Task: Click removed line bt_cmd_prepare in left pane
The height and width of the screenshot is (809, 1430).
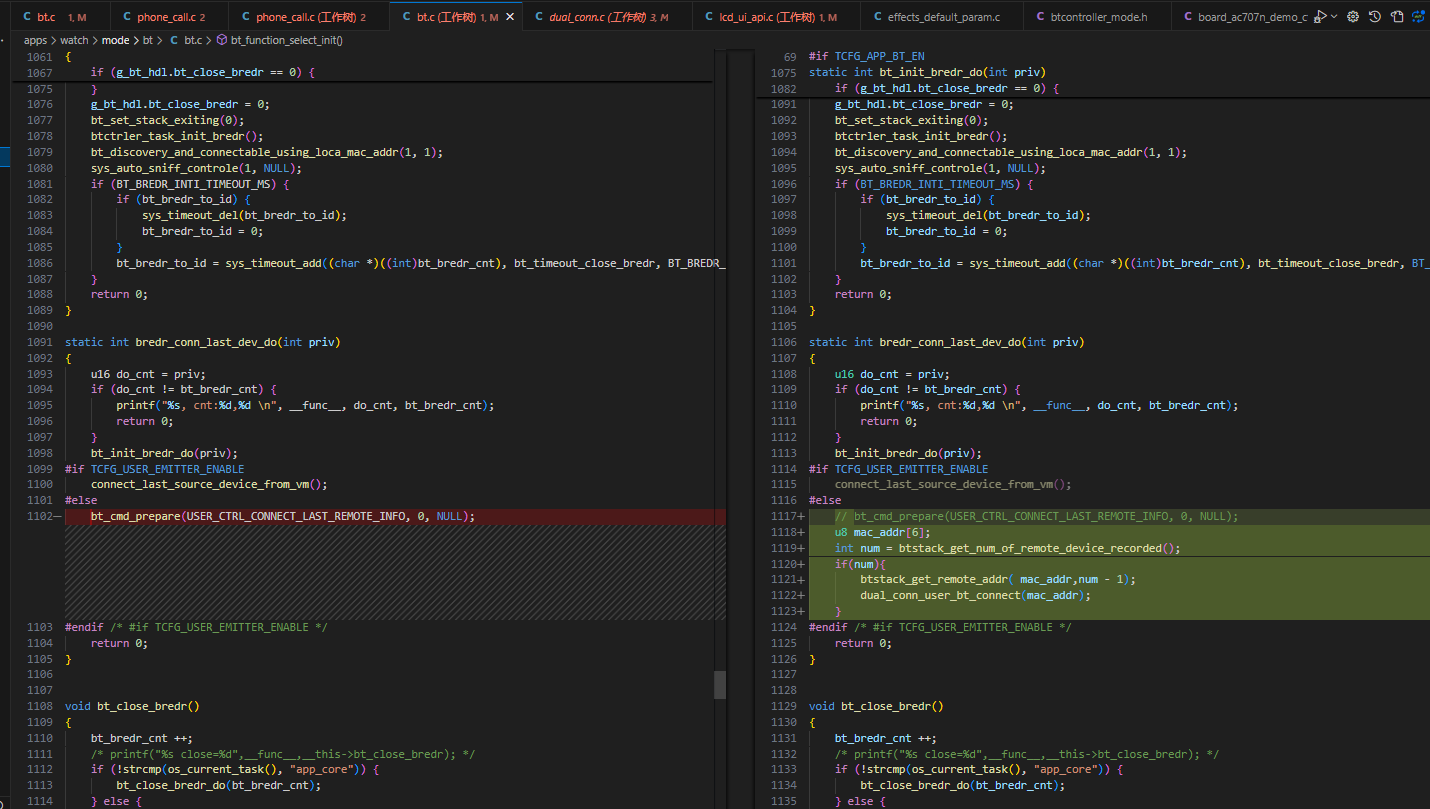Action: [x=282, y=516]
